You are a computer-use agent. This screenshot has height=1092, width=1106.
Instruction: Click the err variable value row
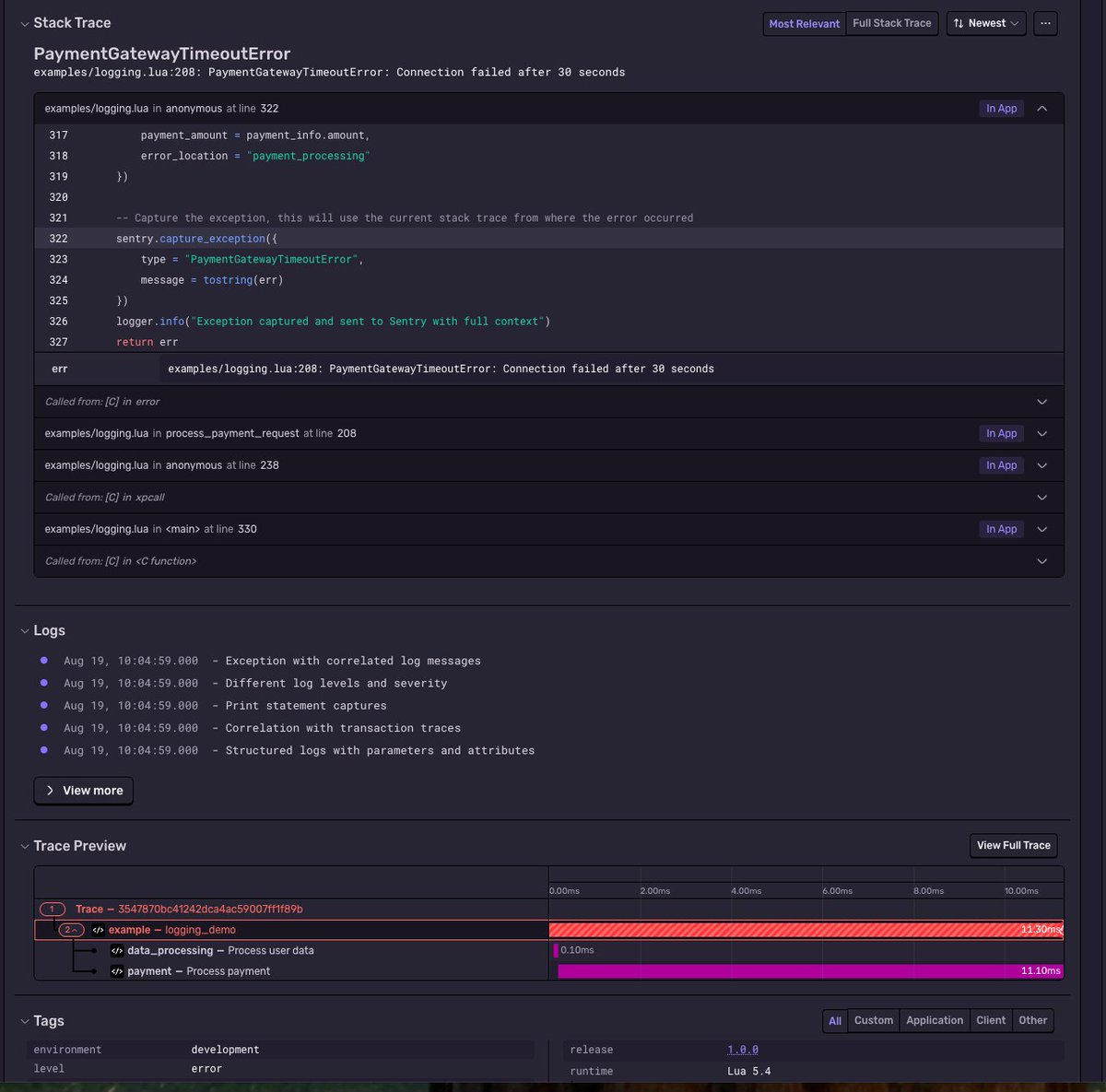click(440, 369)
